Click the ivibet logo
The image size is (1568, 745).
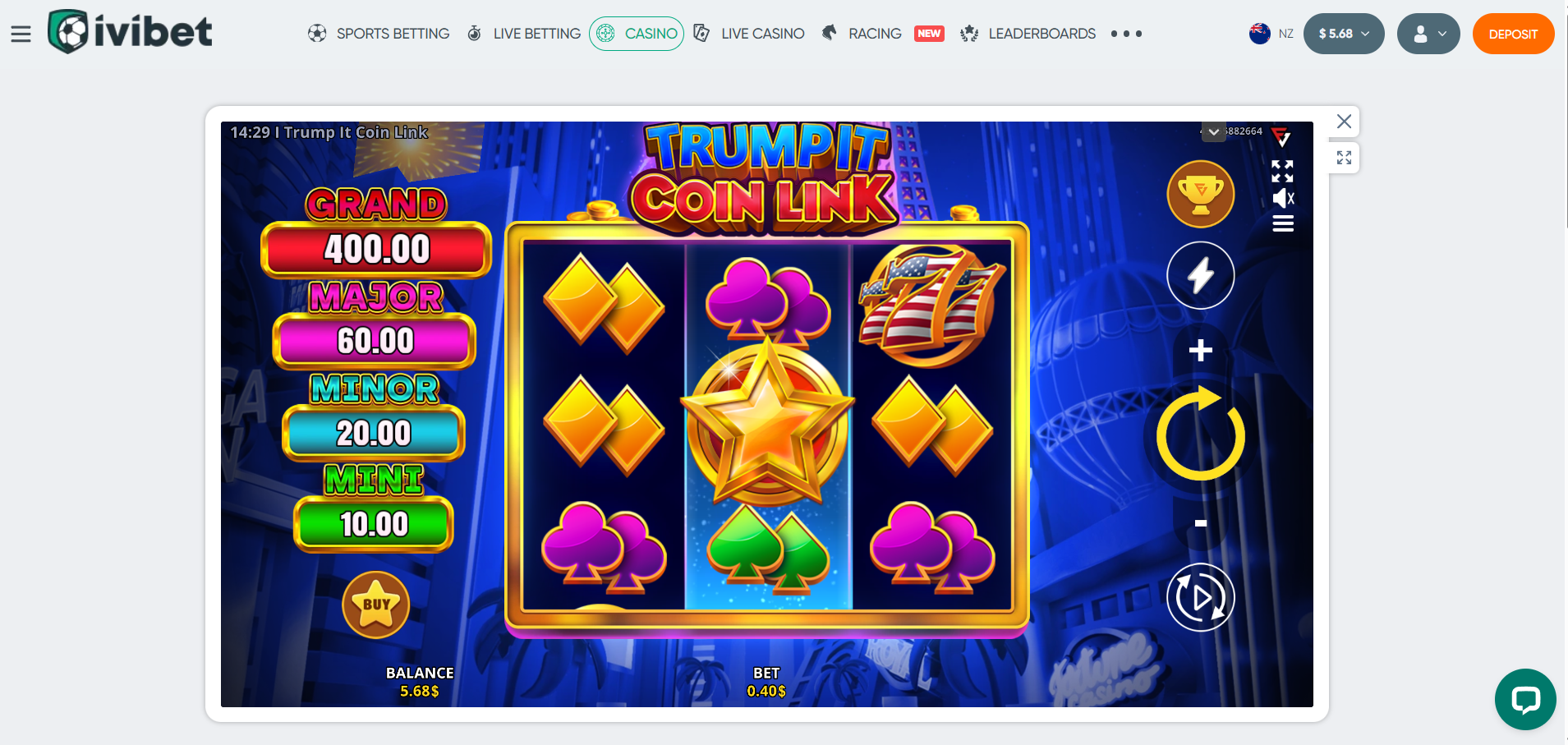click(130, 31)
